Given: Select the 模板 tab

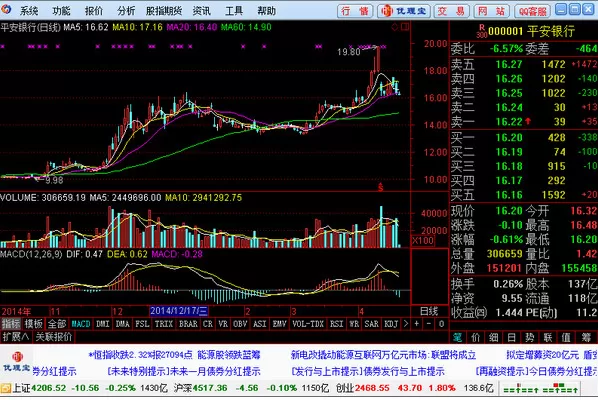Looking at the screenshot, I should click(x=34, y=324).
